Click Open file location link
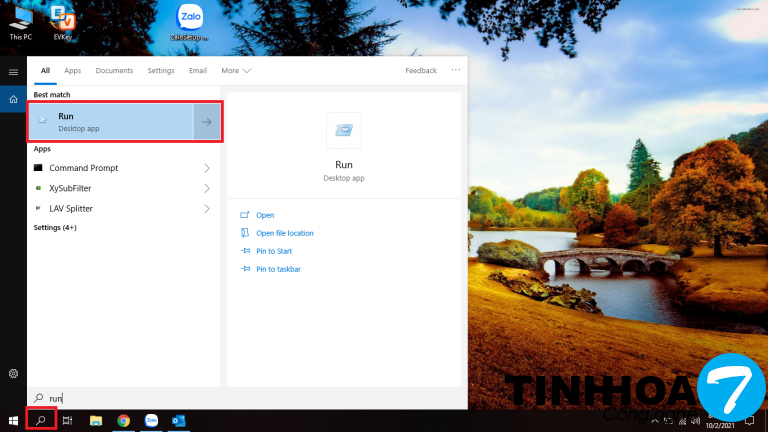Viewport: 768px width, 432px height. [x=284, y=233]
